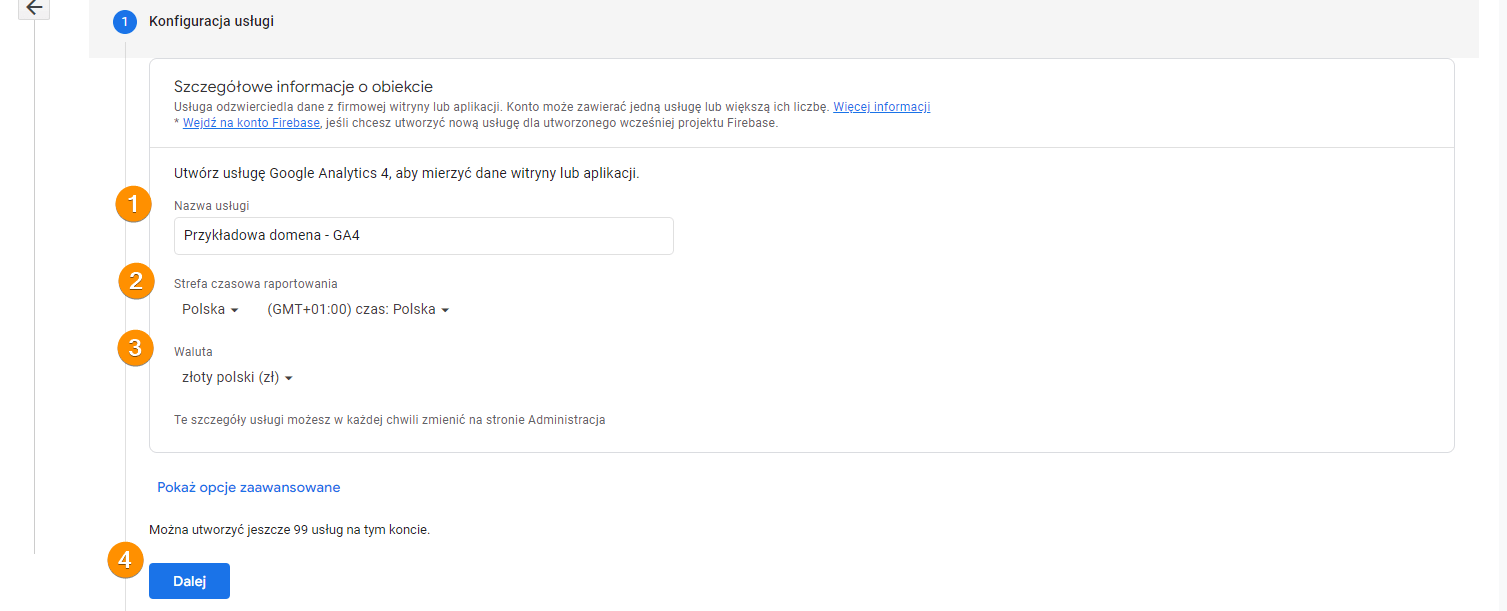1507x611 pixels.
Task: Click the Nazwa usługi field label
Action: [x=211, y=206]
